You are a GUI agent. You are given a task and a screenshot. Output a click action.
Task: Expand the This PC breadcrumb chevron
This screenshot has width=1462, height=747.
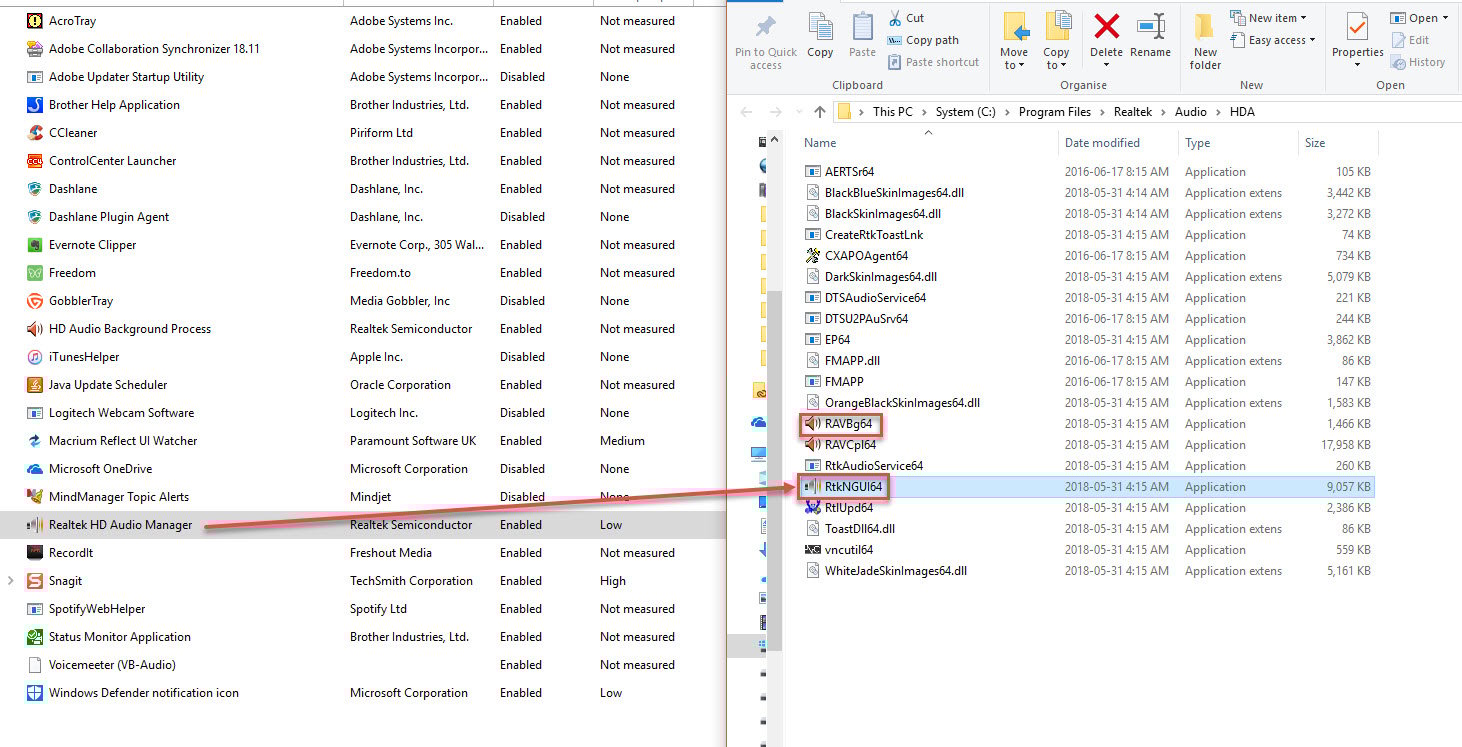coord(925,112)
